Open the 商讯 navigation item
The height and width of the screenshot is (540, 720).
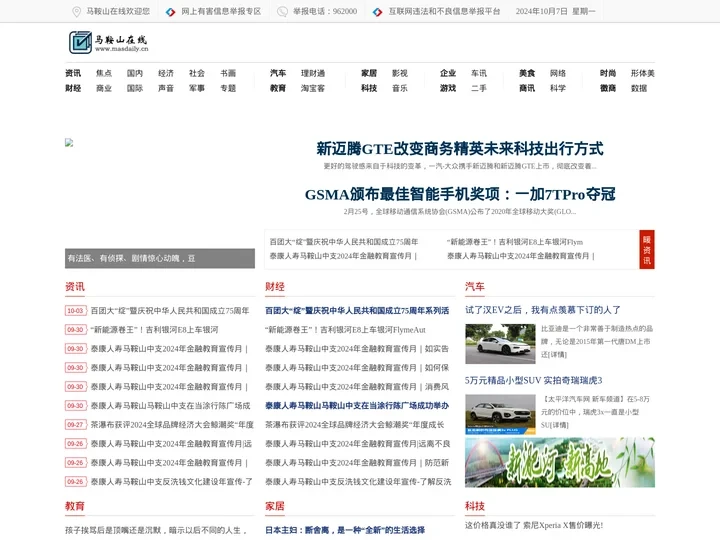527,88
